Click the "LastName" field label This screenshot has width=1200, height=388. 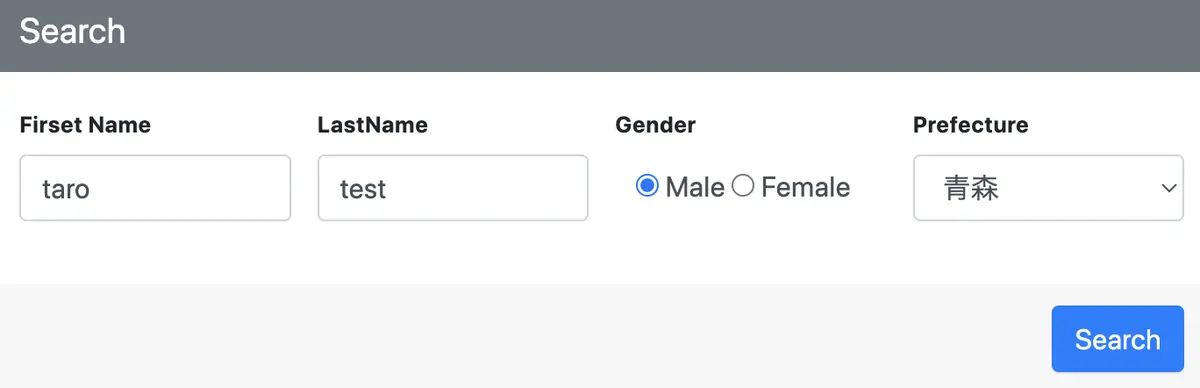(372, 125)
